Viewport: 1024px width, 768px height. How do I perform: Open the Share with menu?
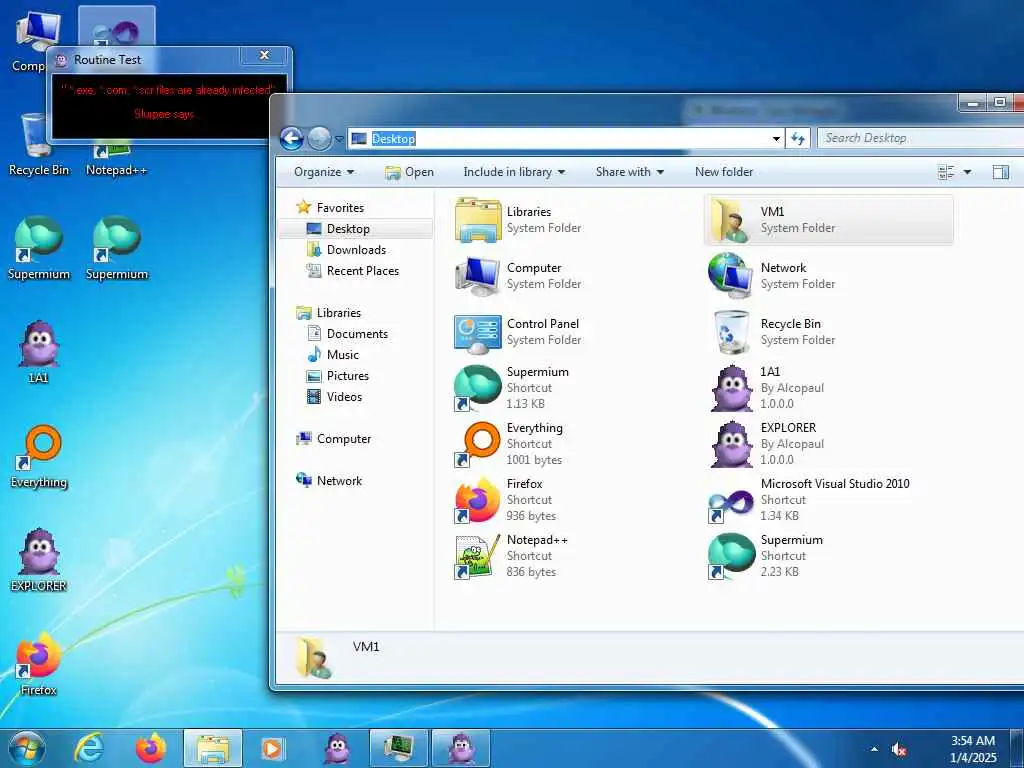pos(630,172)
